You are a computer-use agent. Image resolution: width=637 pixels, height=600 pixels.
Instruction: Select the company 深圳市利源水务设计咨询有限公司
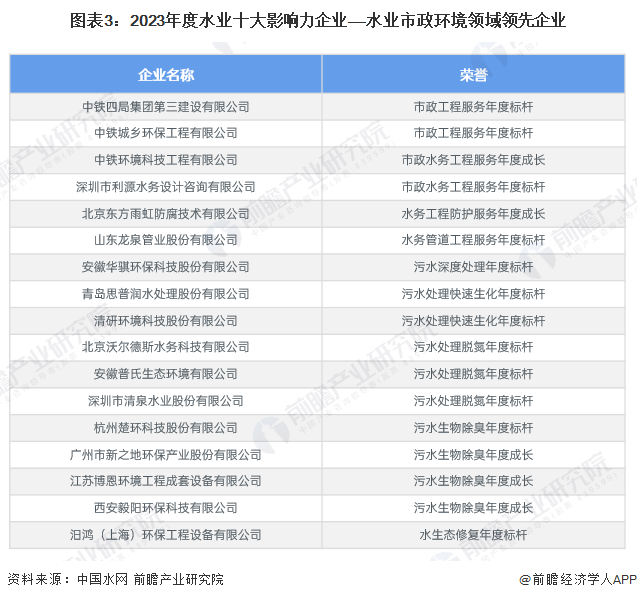[166, 187]
